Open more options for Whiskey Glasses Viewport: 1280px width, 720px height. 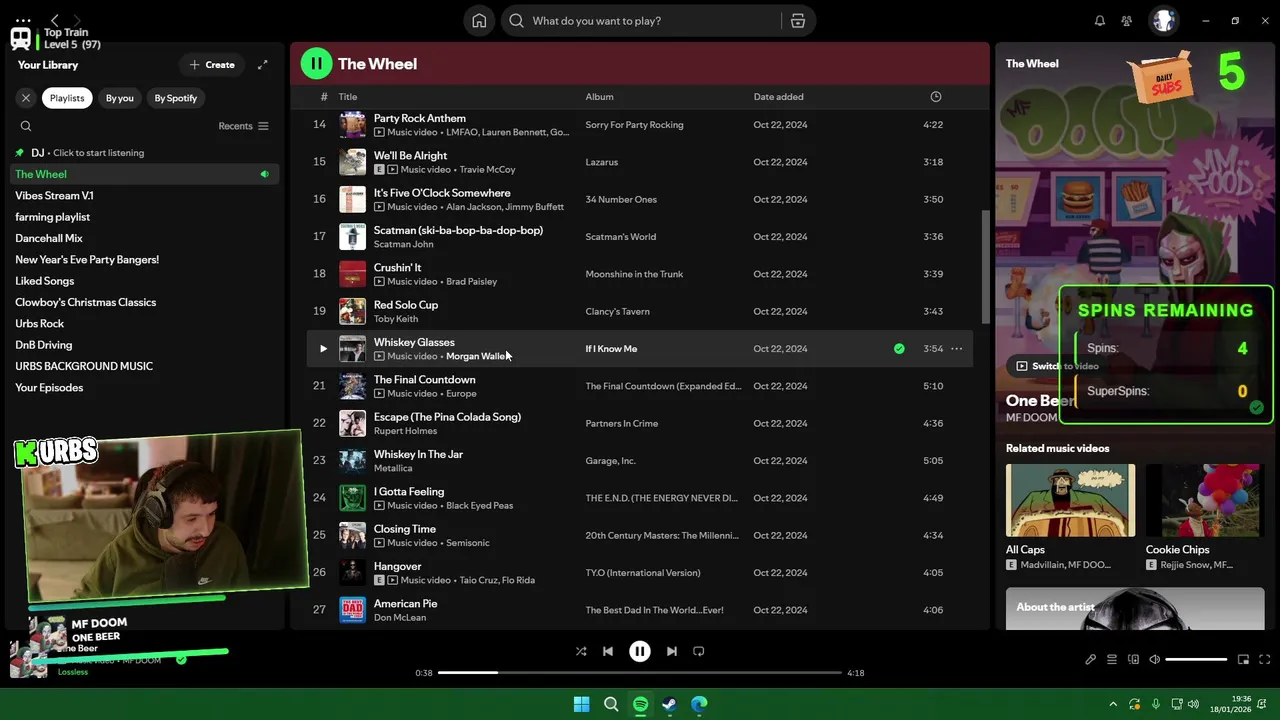(957, 349)
